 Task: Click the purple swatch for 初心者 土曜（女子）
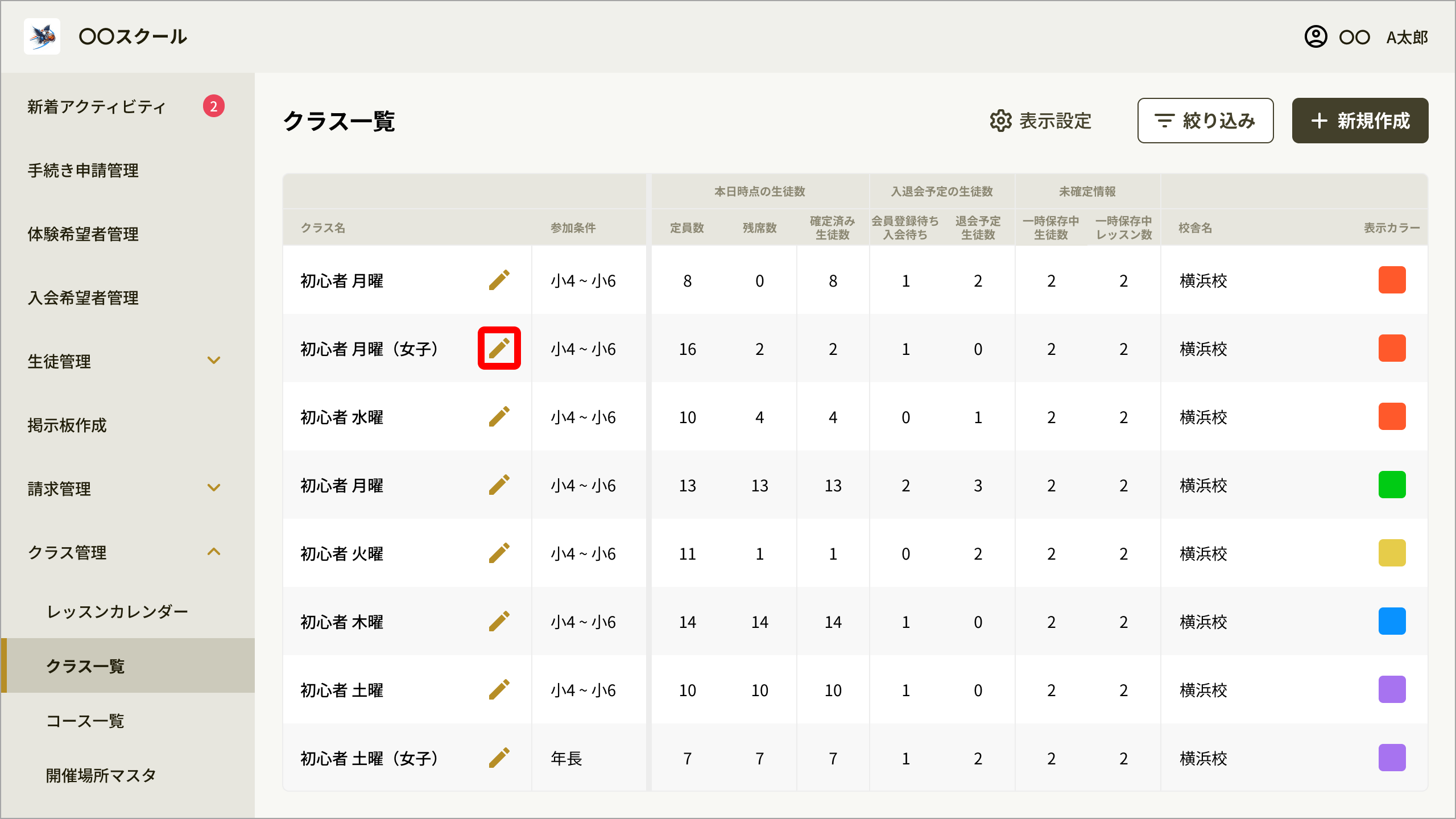pos(1392,758)
